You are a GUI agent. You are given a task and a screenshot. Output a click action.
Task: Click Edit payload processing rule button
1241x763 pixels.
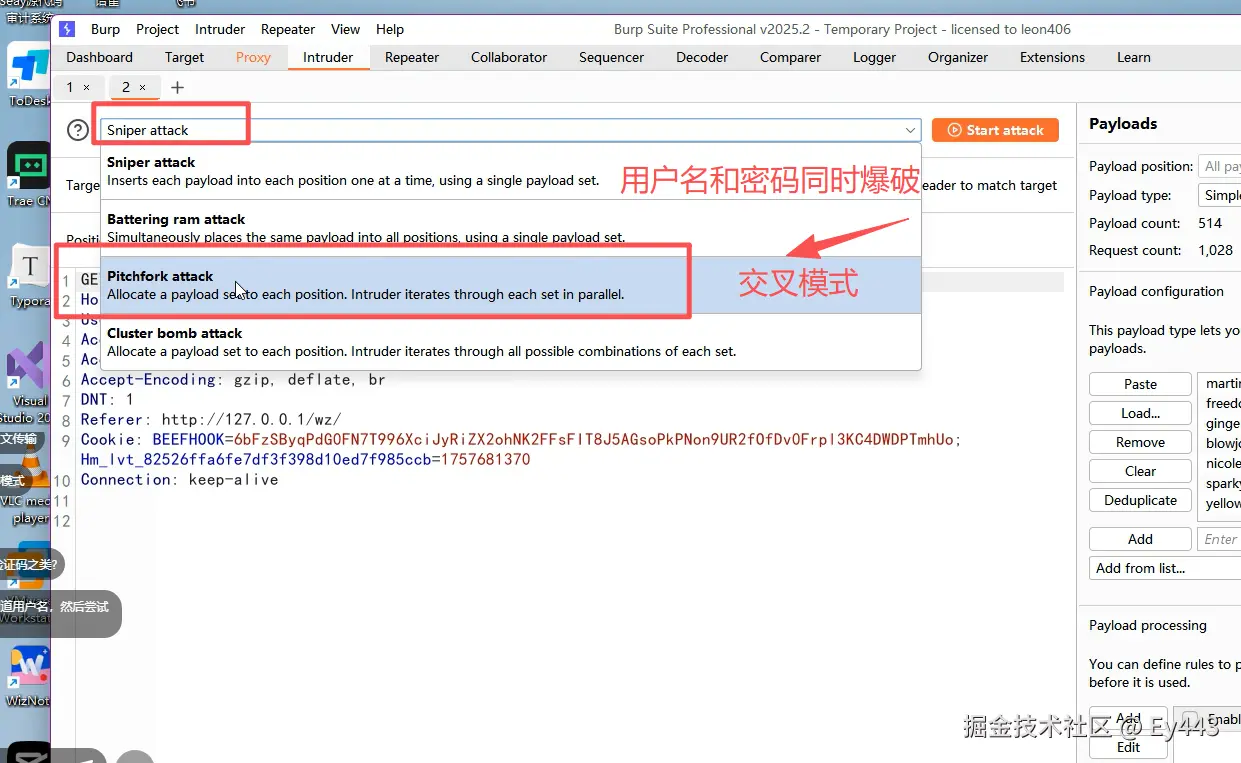[x=1128, y=747]
